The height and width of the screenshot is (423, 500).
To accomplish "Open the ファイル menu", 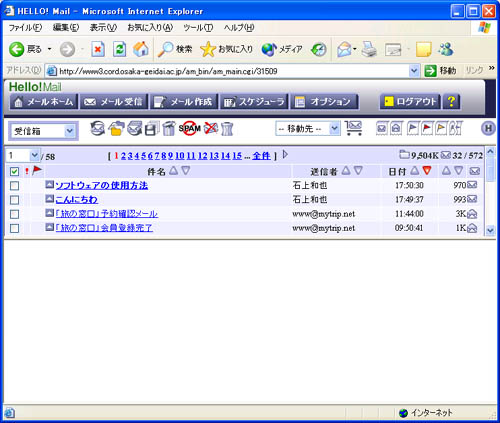I will [25, 28].
